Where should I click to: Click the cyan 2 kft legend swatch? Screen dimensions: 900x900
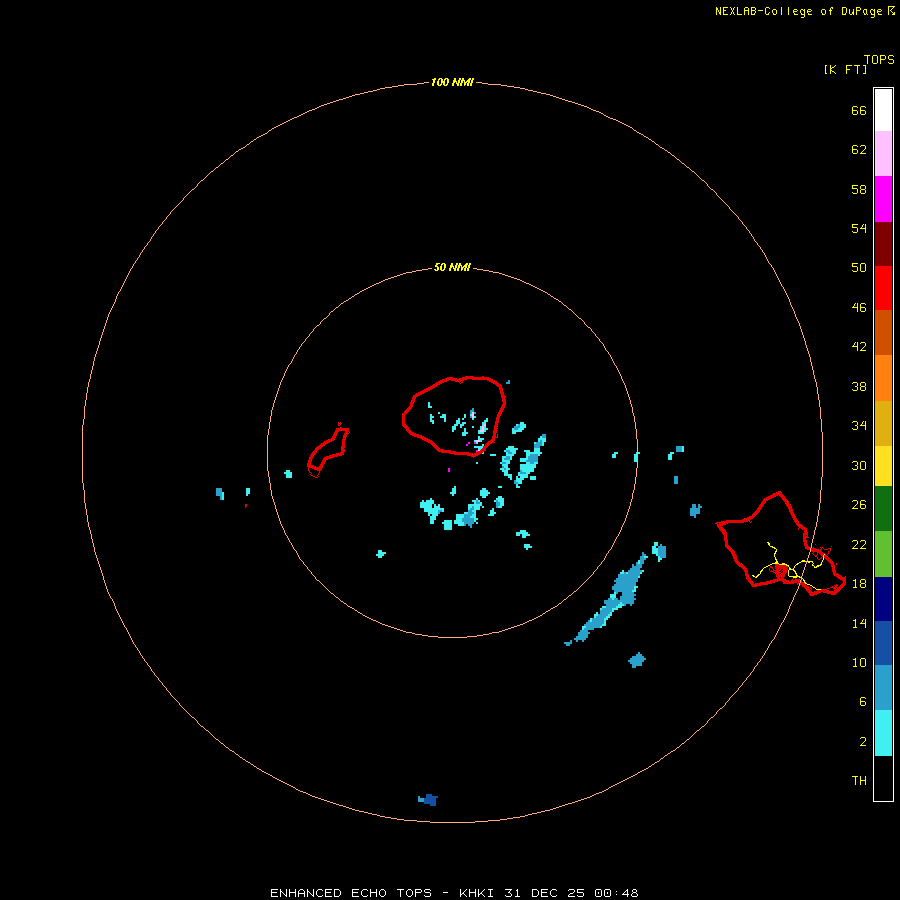click(883, 733)
